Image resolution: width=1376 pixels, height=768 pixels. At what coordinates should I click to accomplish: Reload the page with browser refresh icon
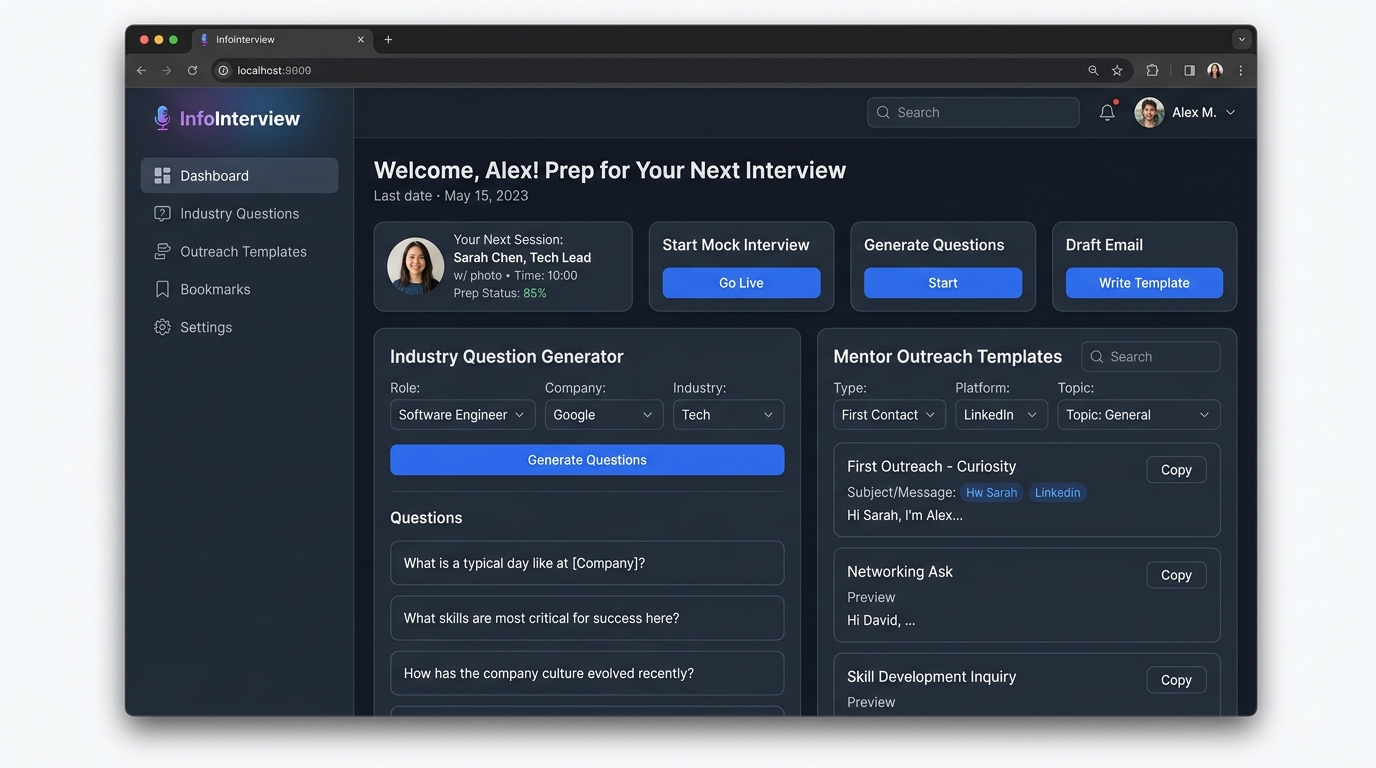click(192, 71)
